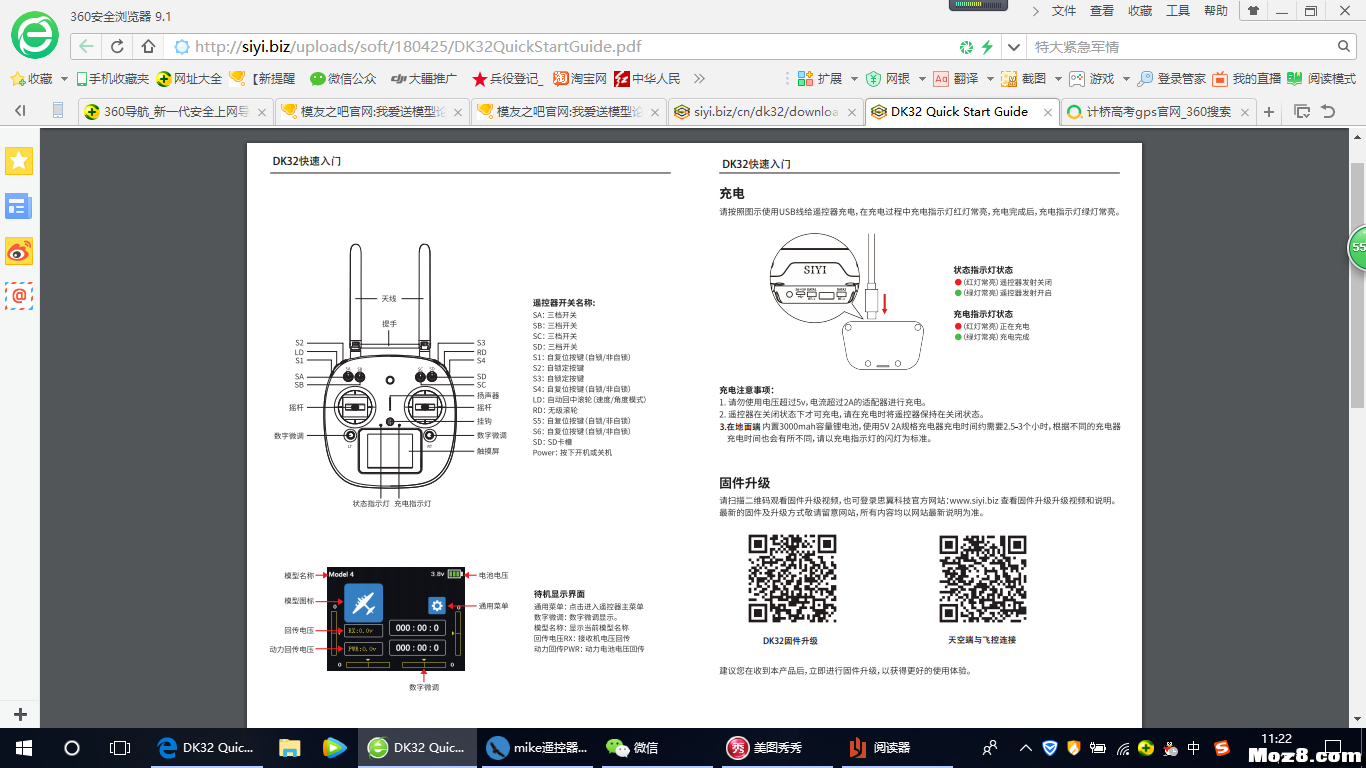Expand the 翻译 dropdown arrow

point(990,78)
